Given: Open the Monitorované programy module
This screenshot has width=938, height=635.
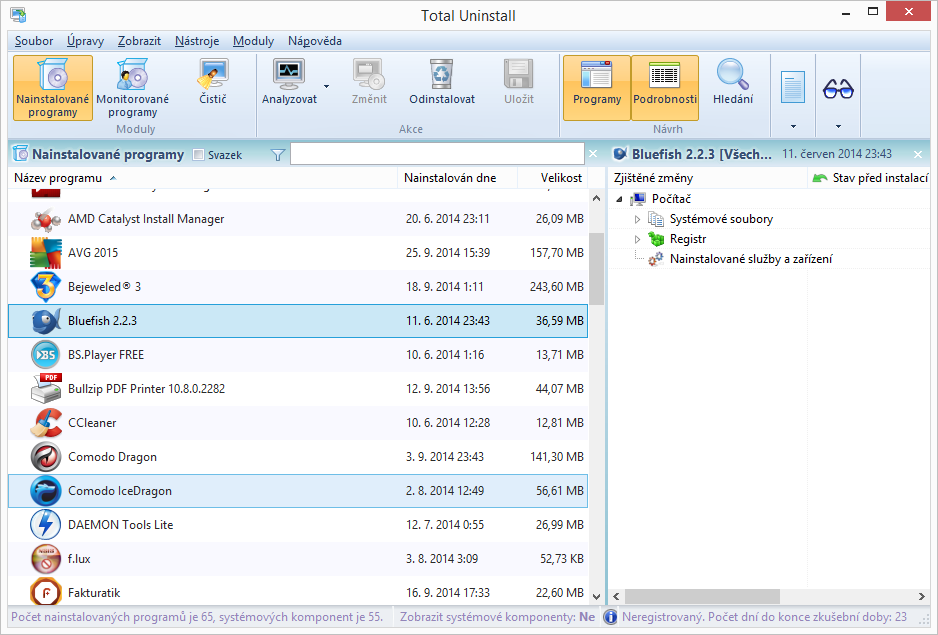Looking at the screenshot, I should click(131, 88).
